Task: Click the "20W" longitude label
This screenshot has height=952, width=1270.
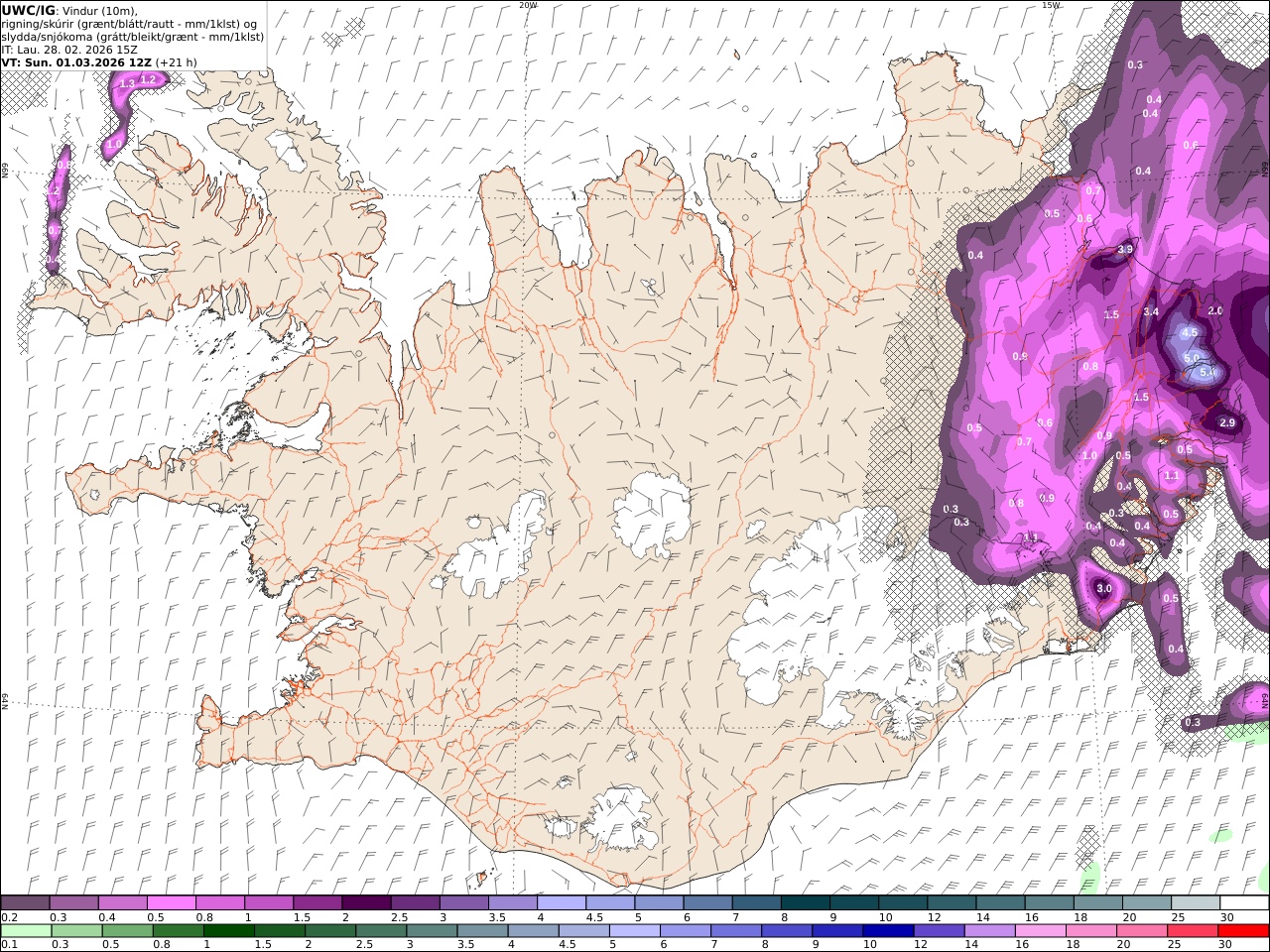Action: (x=528, y=5)
